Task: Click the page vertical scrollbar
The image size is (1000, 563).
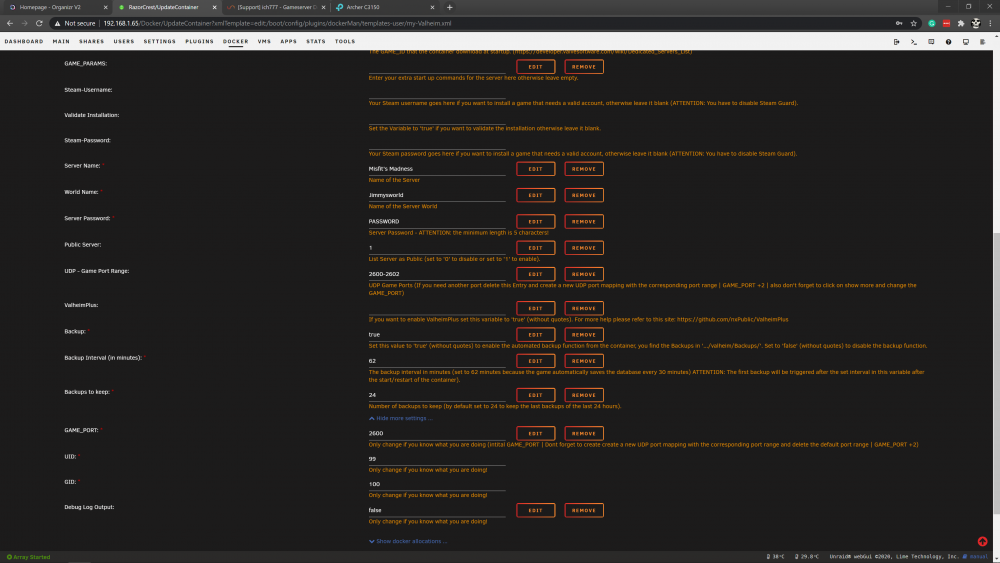Action: tap(996, 373)
